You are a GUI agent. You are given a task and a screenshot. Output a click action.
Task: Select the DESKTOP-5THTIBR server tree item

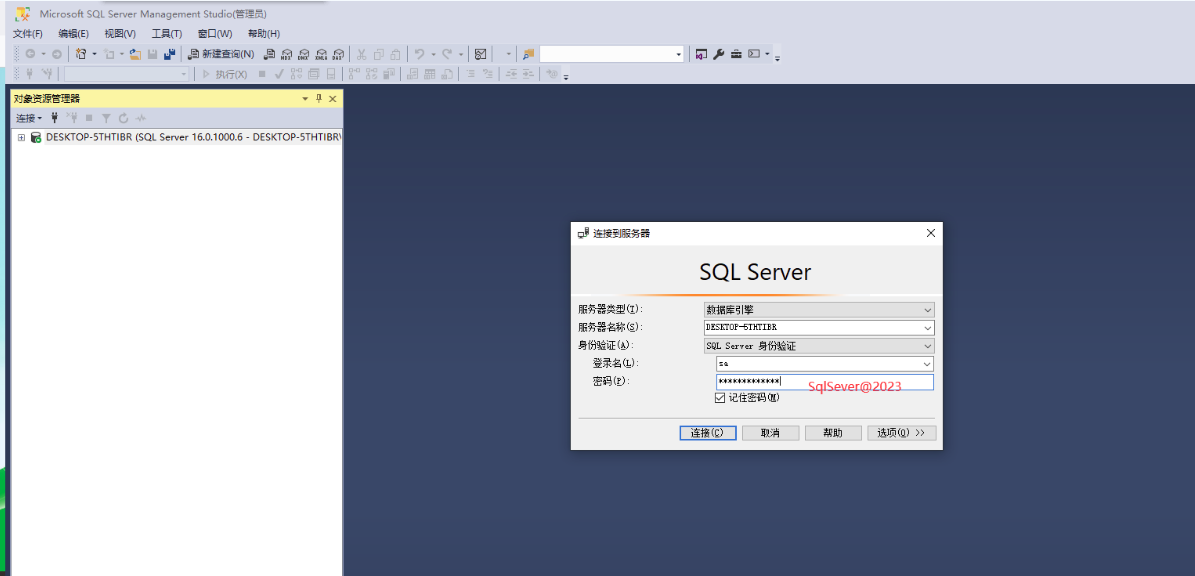194,138
